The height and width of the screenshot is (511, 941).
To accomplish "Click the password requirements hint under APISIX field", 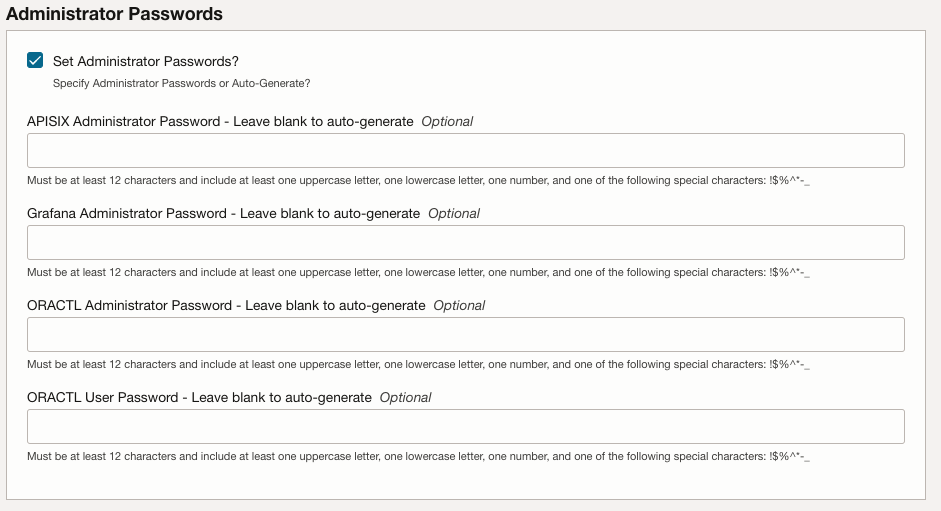I will tap(418, 181).
